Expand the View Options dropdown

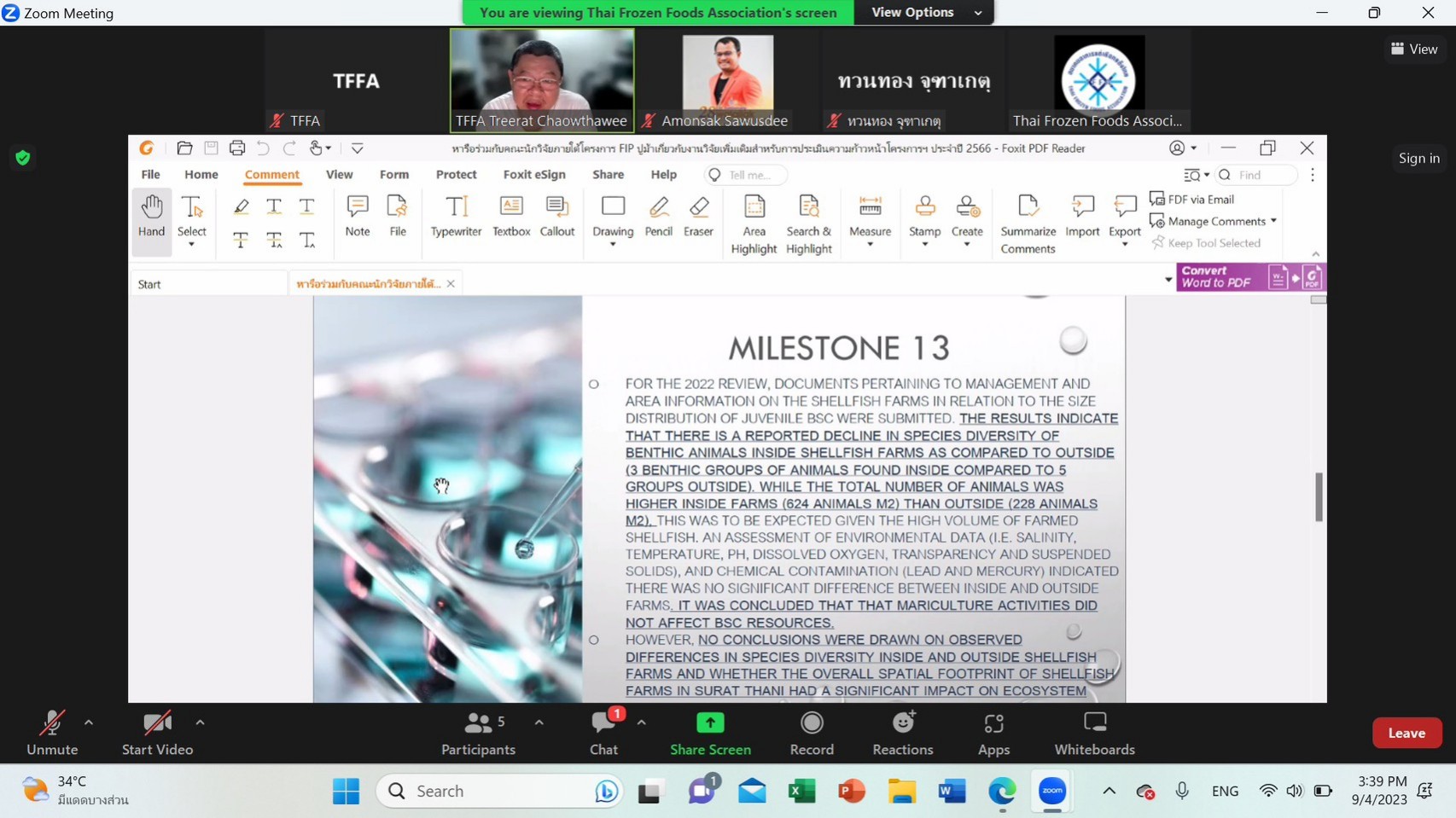click(924, 13)
